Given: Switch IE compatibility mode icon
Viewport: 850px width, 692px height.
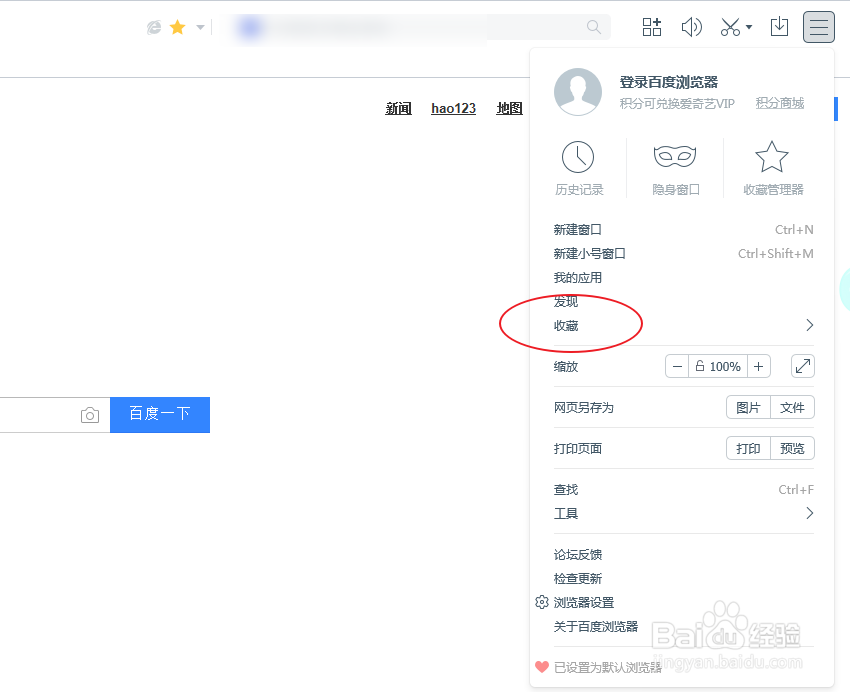Looking at the screenshot, I should 154,27.
